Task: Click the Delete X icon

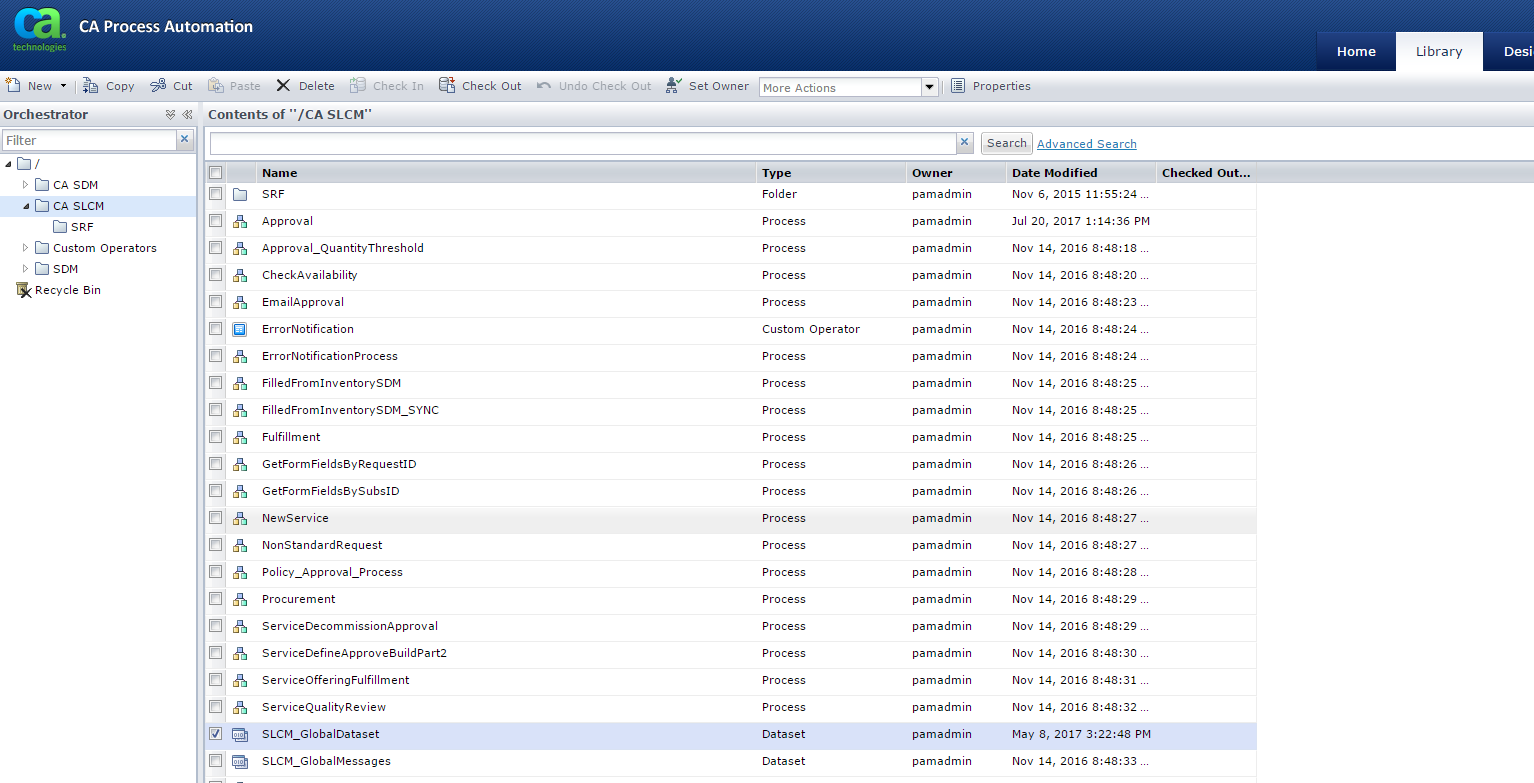Action: 284,86
